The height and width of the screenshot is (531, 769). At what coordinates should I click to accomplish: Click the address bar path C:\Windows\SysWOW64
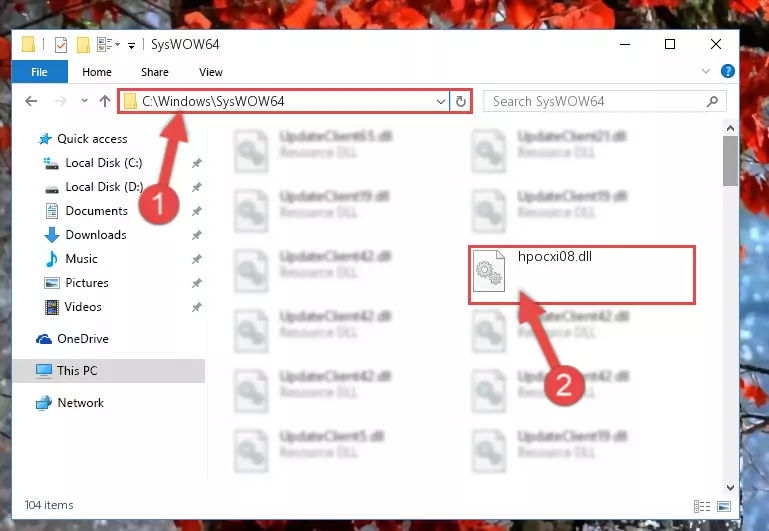pyautogui.click(x=213, y=101)
